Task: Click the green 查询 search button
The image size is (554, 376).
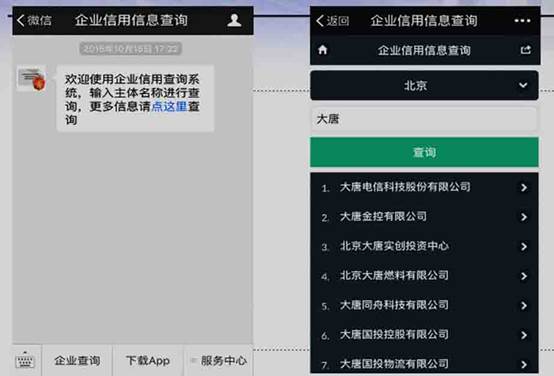Action: [424, 152]
